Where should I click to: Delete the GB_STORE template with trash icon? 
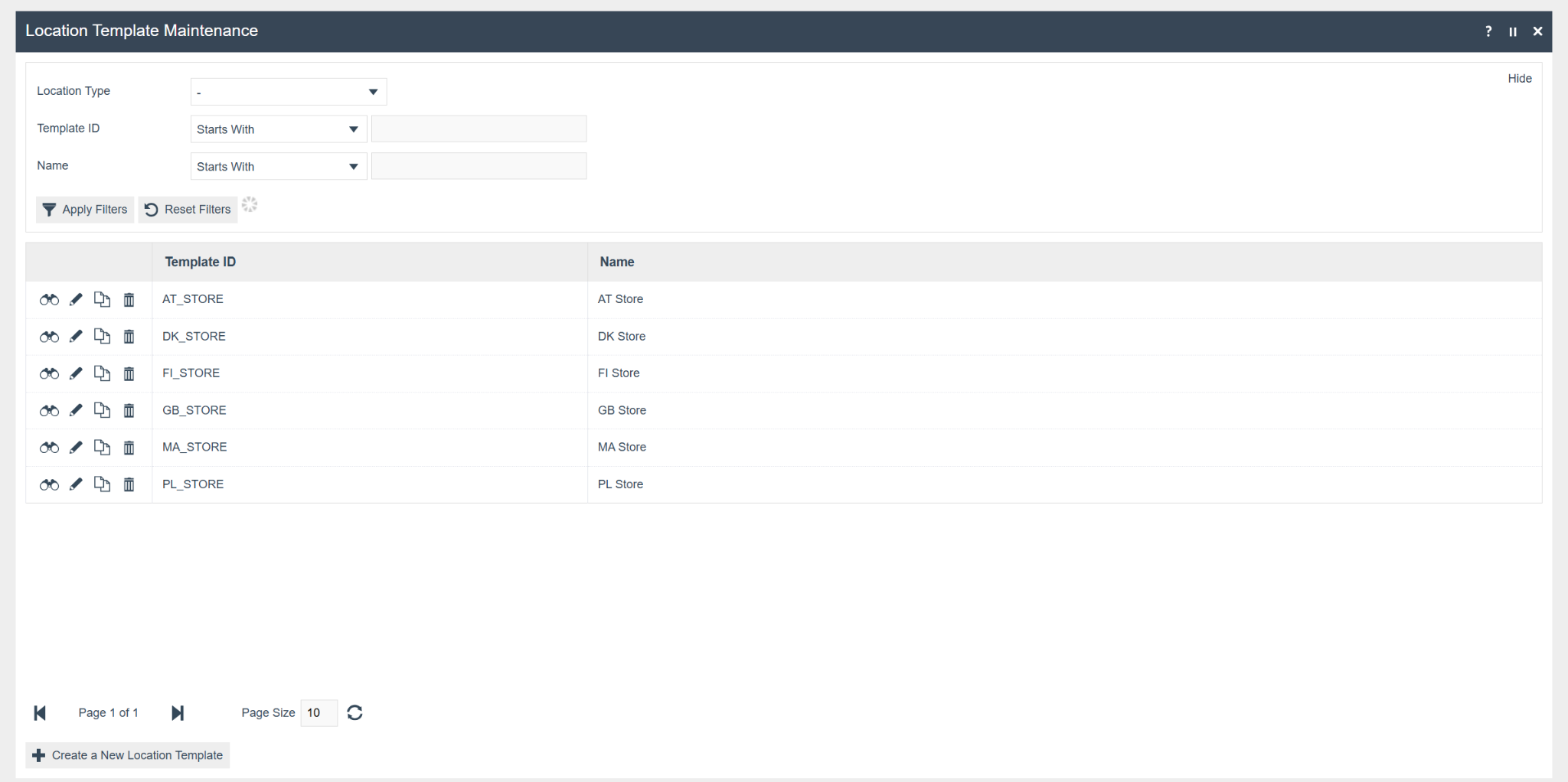coord(129,411)
